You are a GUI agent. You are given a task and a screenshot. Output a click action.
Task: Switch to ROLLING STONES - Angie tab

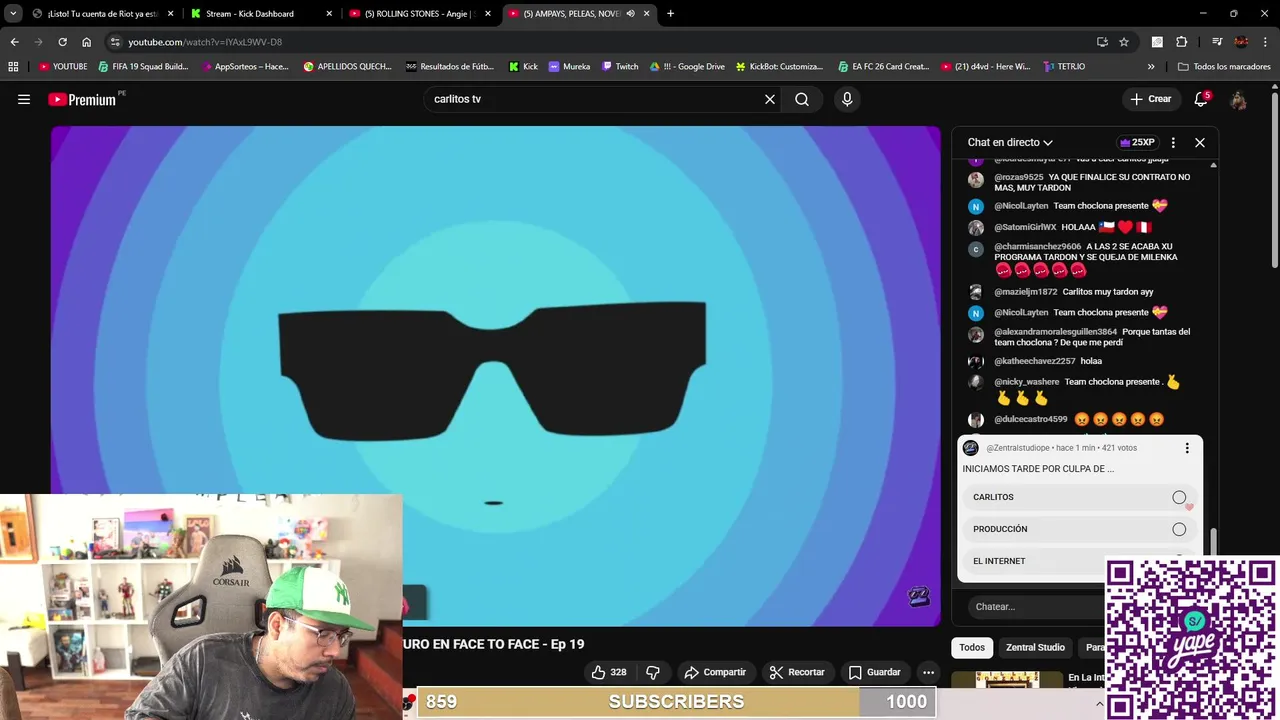[x=420, y=14]
